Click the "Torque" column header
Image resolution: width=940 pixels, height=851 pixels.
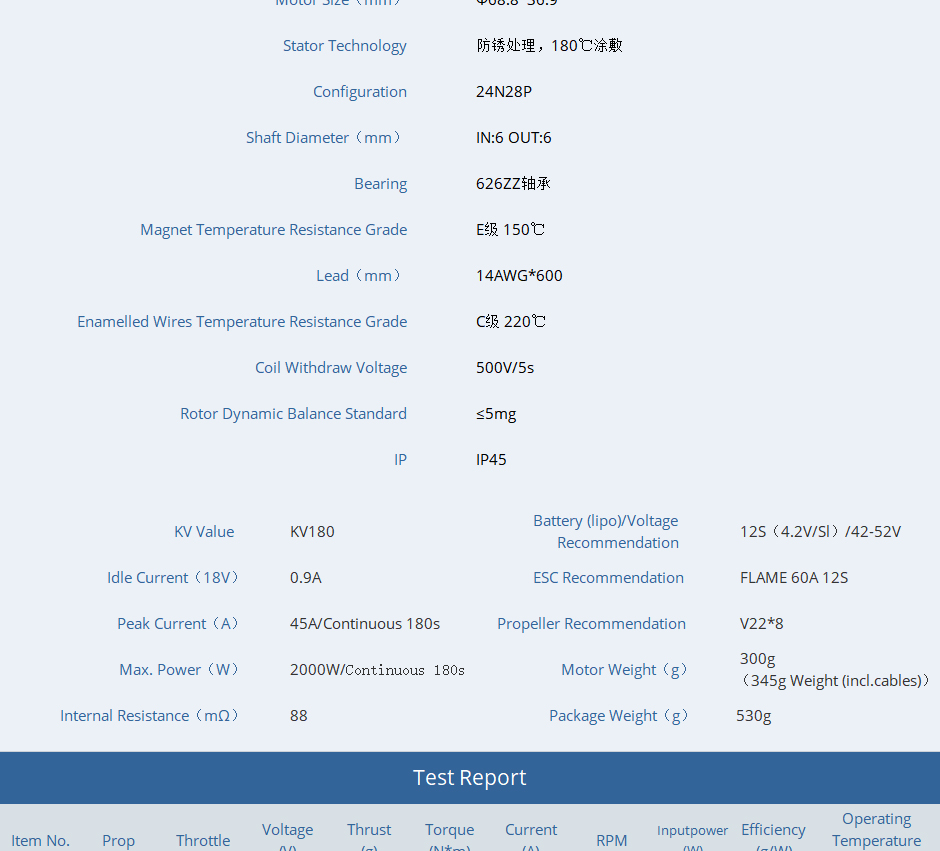pos(450,830)
